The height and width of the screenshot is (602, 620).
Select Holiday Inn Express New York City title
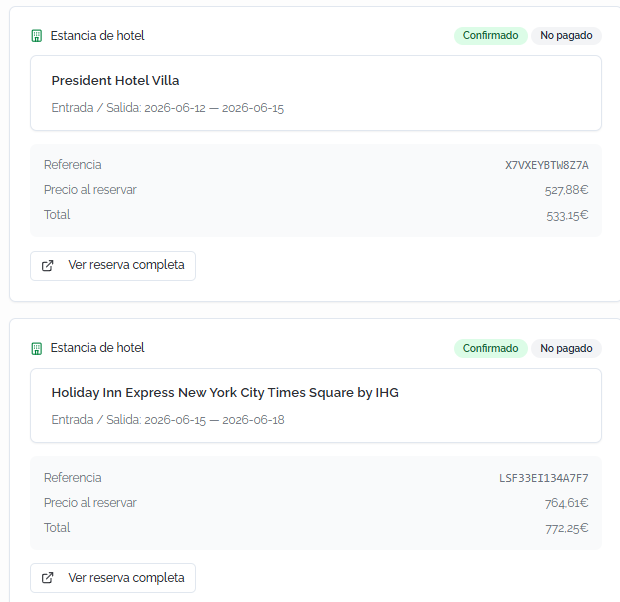click(225, 393)
